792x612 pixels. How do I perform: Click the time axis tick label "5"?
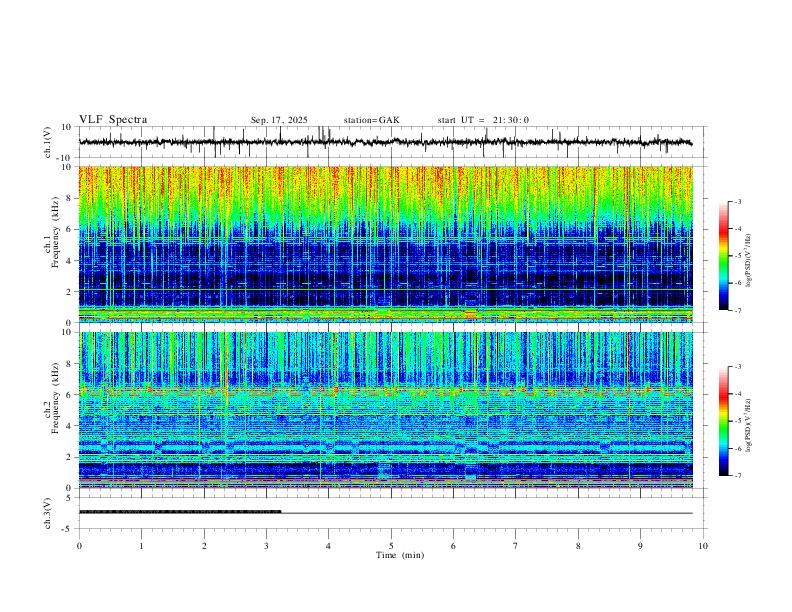(x=391, y=546)
